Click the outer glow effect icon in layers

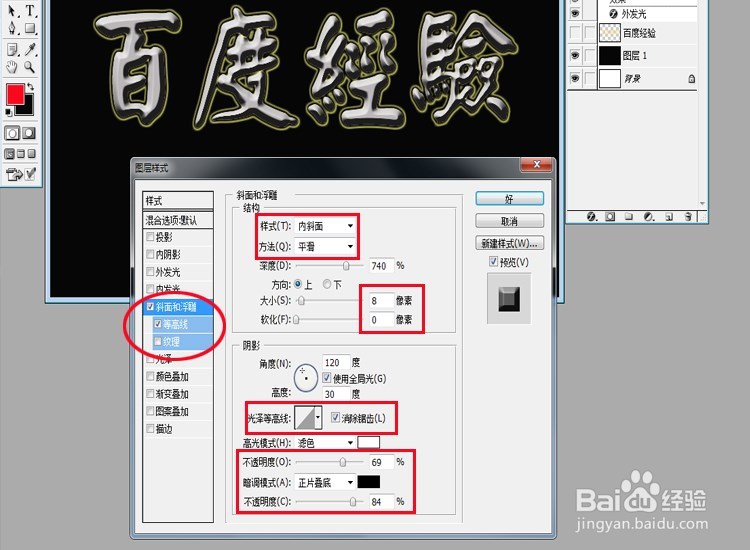coord(614,14)
